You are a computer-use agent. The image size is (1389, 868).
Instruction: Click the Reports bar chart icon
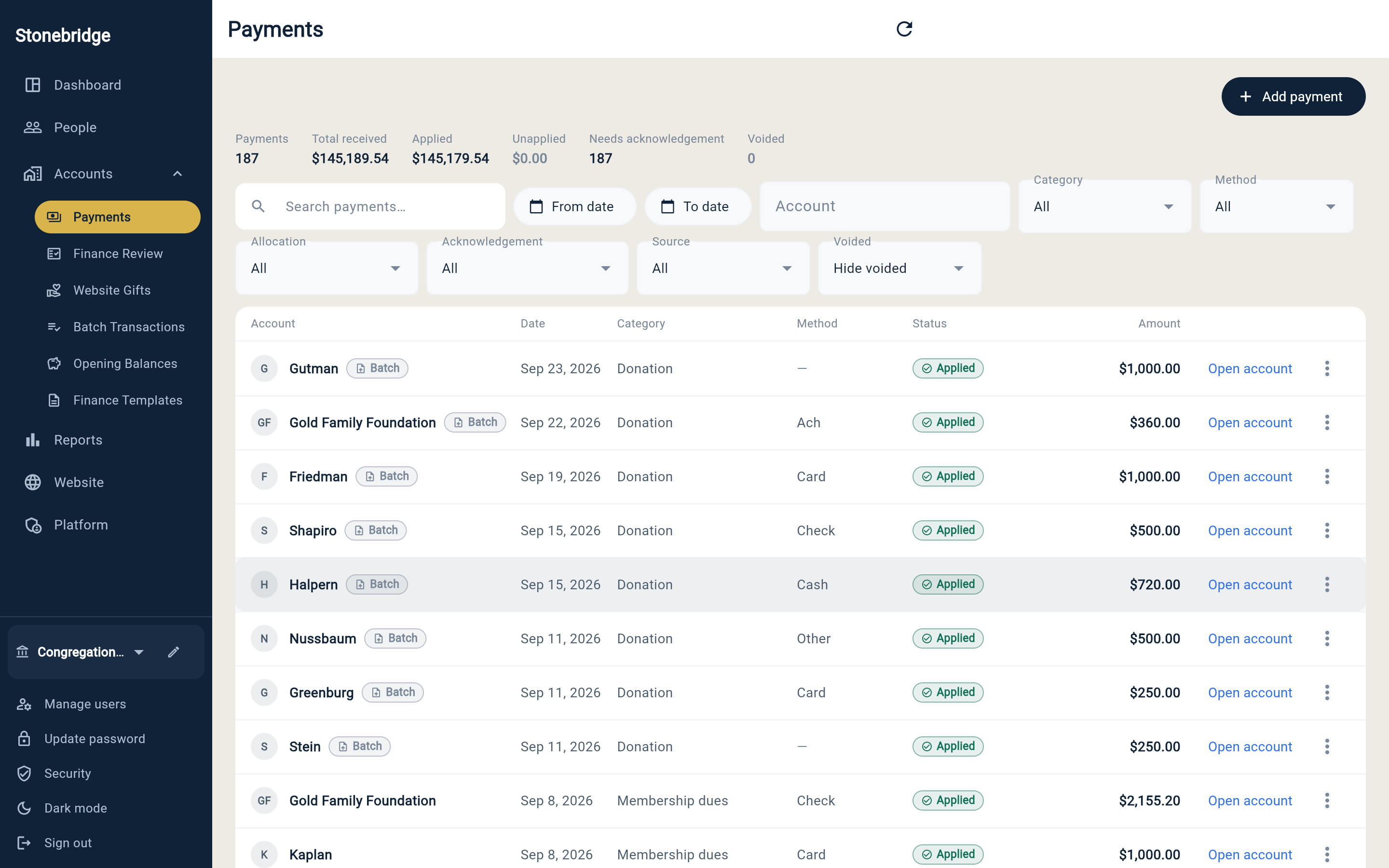pos(33,440)
